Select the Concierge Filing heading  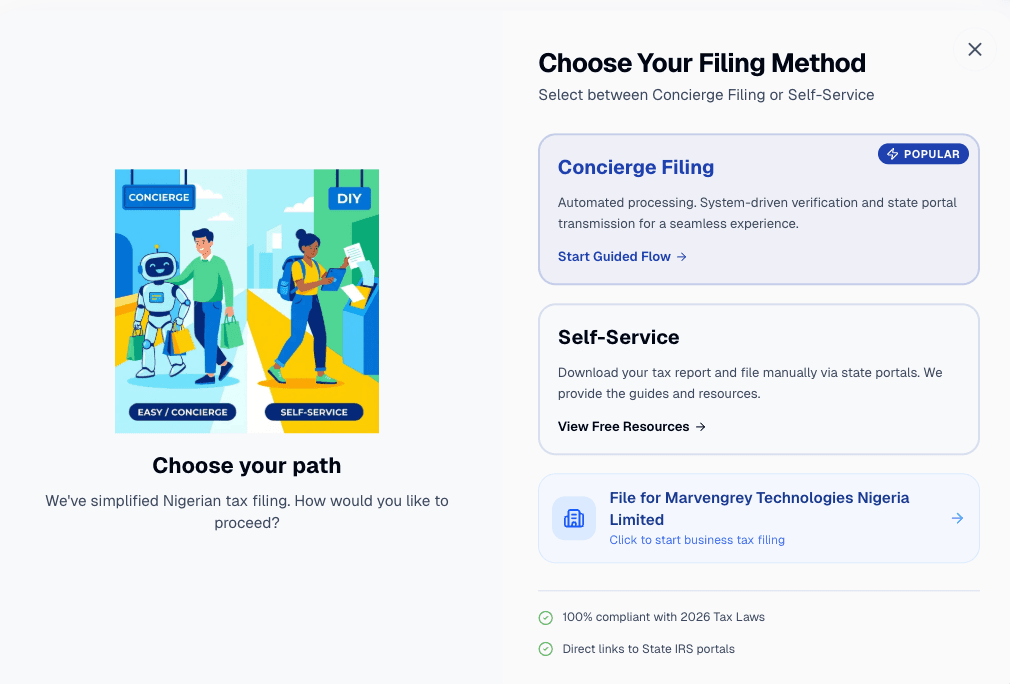pos(636,167)
